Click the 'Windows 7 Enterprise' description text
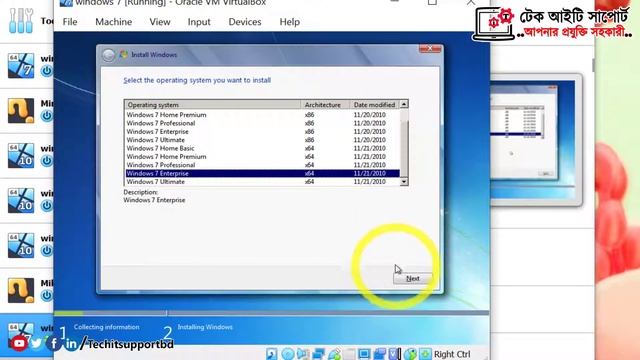Image resolution: width=640 pixels, height=360 pixels. tap(154, 200)
